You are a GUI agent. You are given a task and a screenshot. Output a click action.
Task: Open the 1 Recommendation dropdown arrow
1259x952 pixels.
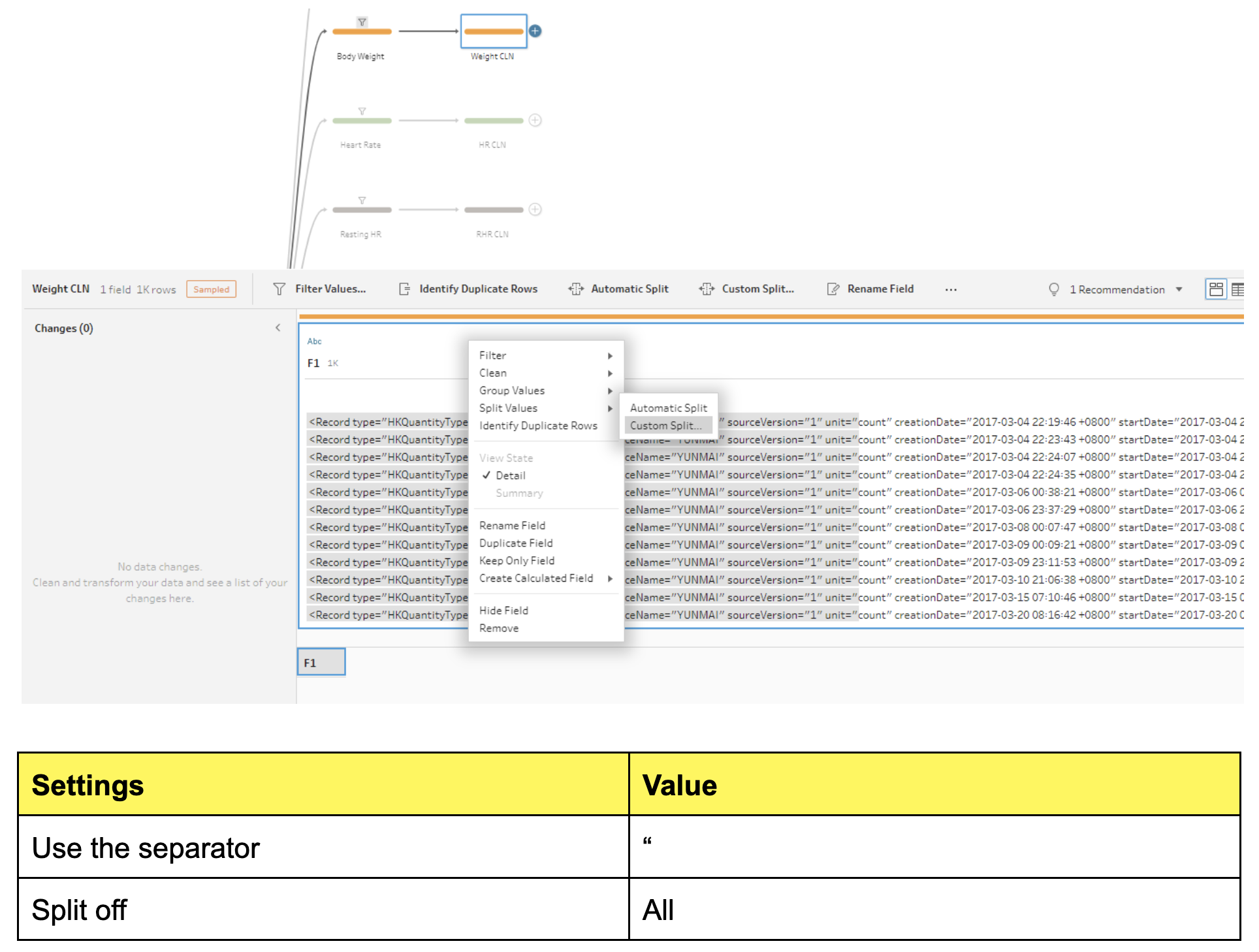[1179, 289]
